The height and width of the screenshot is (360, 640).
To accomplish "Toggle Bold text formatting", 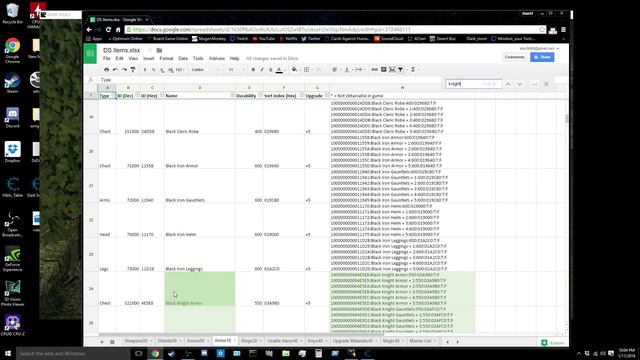I will click(x=253, y=70).
